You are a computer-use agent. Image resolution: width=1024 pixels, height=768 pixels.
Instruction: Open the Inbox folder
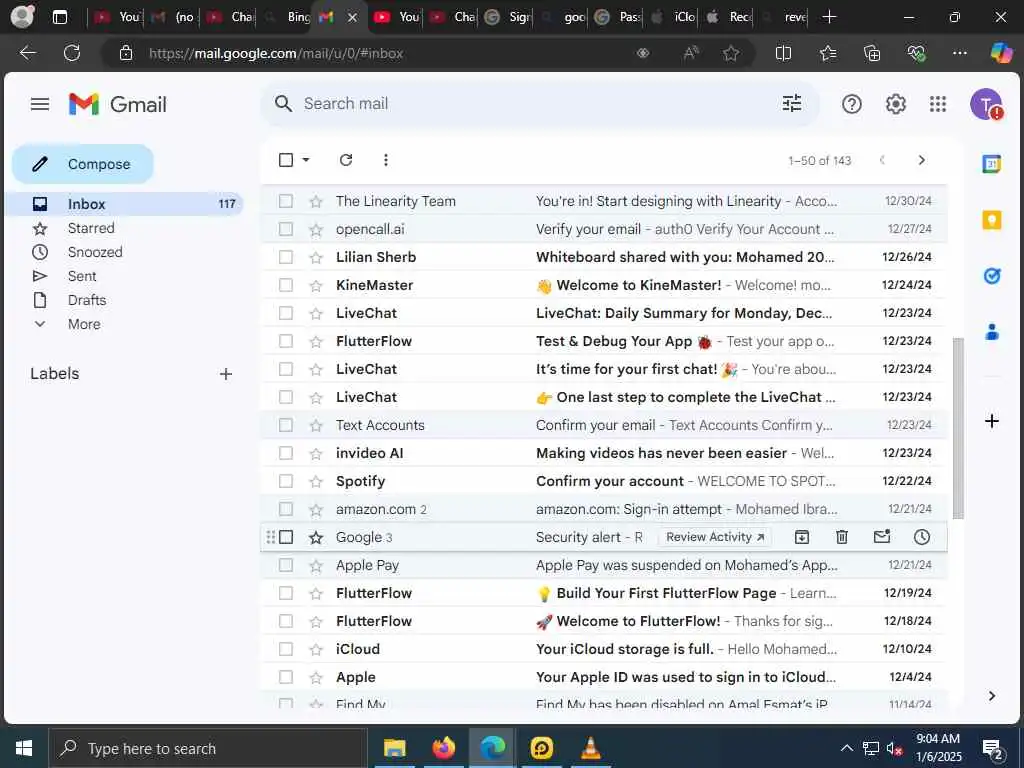pyautogui.click(x=124, y=204)
